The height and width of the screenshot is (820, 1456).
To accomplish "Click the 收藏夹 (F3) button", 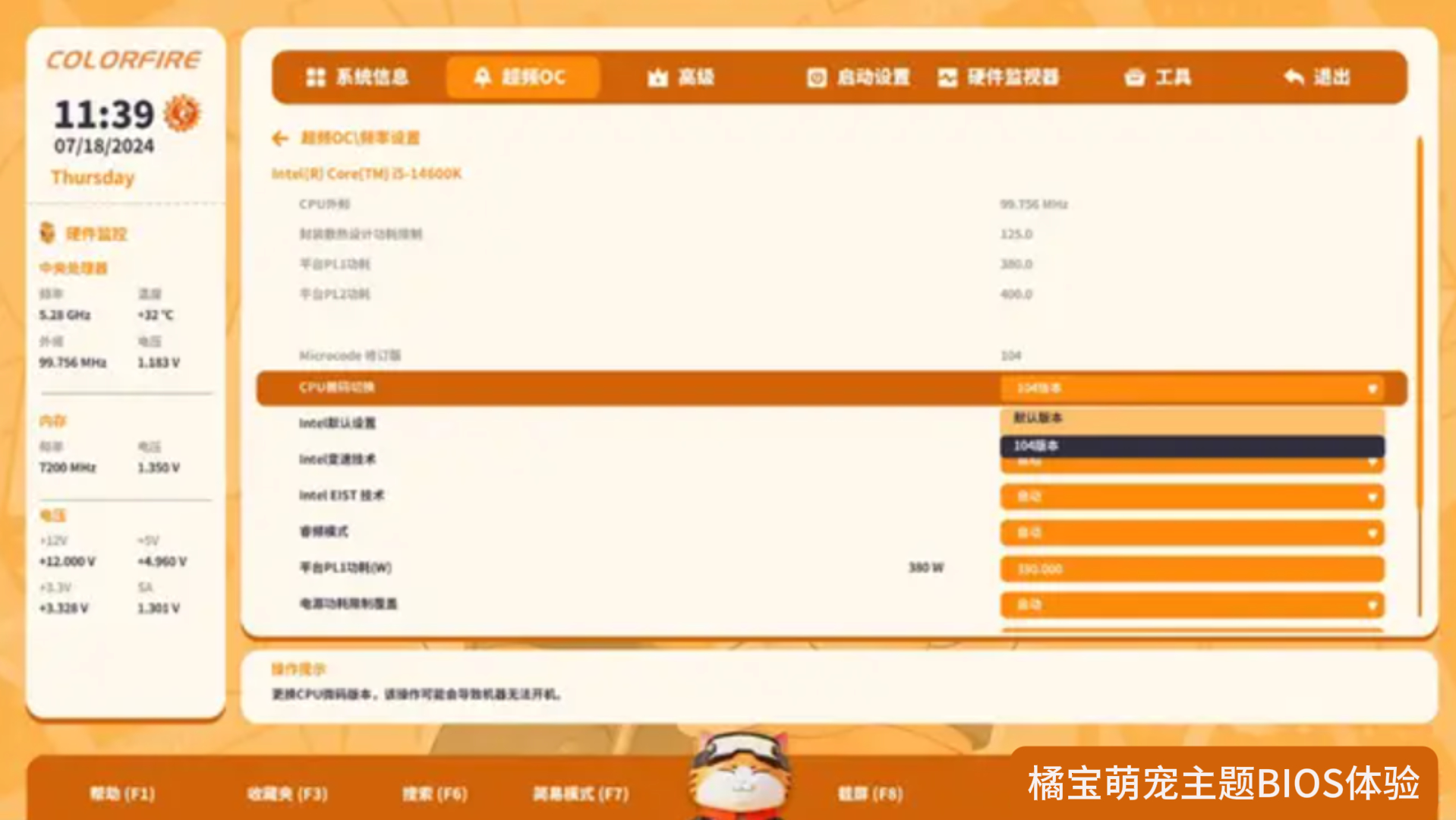I will click(x=287, y=794).
